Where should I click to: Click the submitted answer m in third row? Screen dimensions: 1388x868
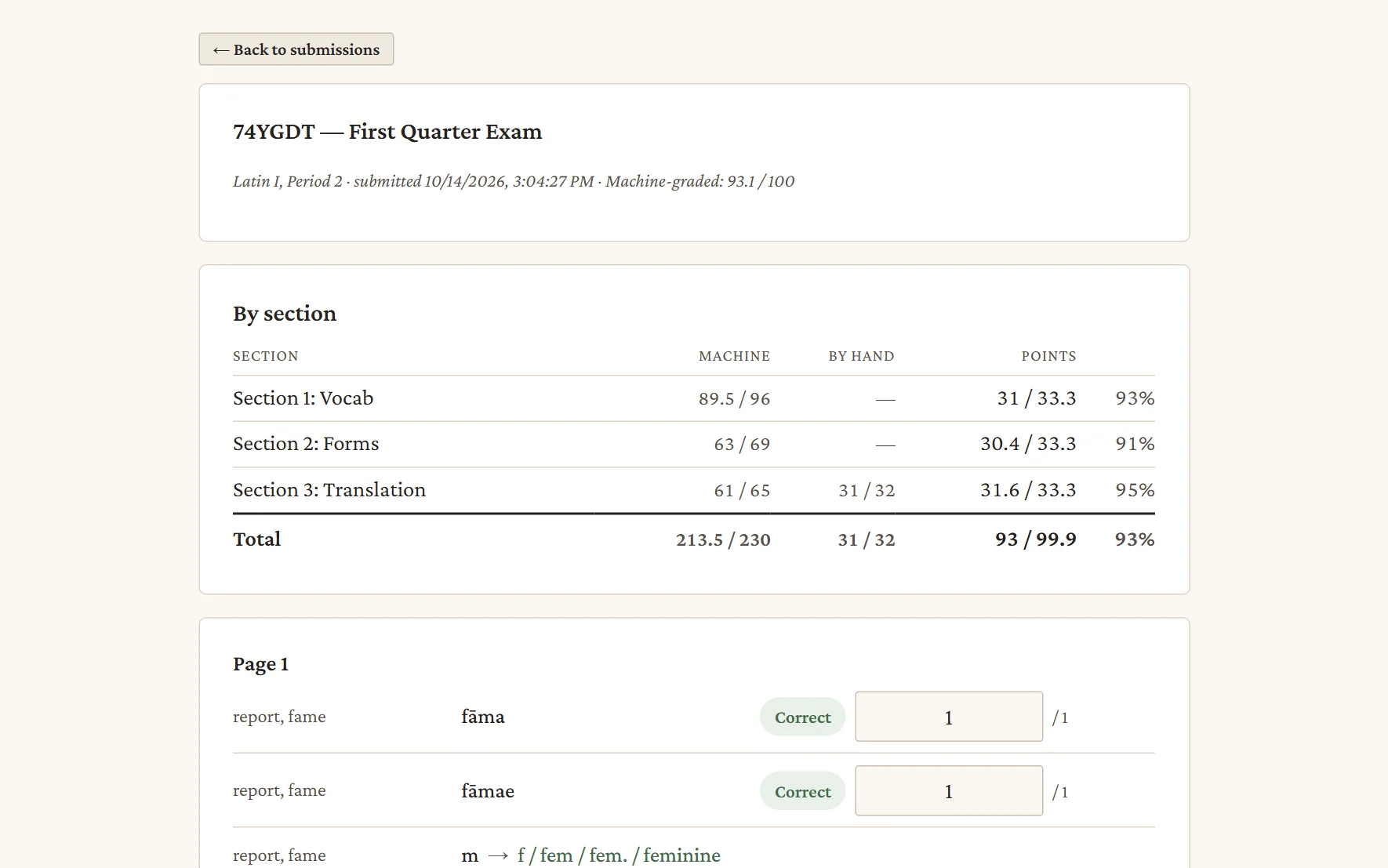click(470, 856)
